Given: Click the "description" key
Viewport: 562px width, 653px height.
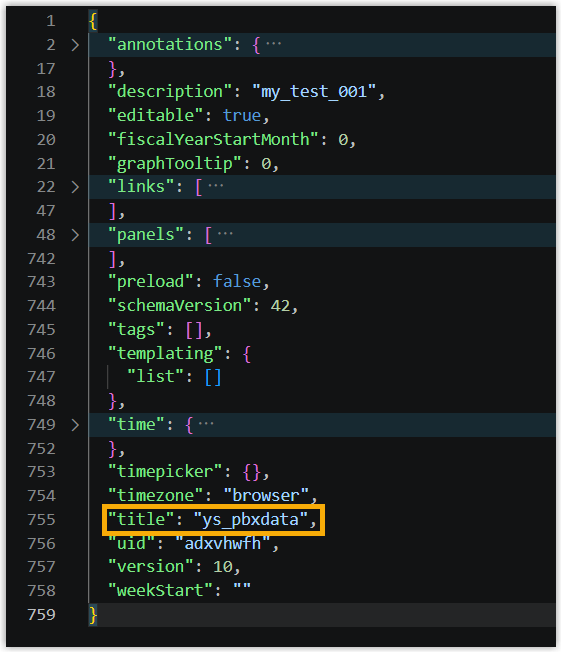Looking at the screenshot, I should pos(170,92).
